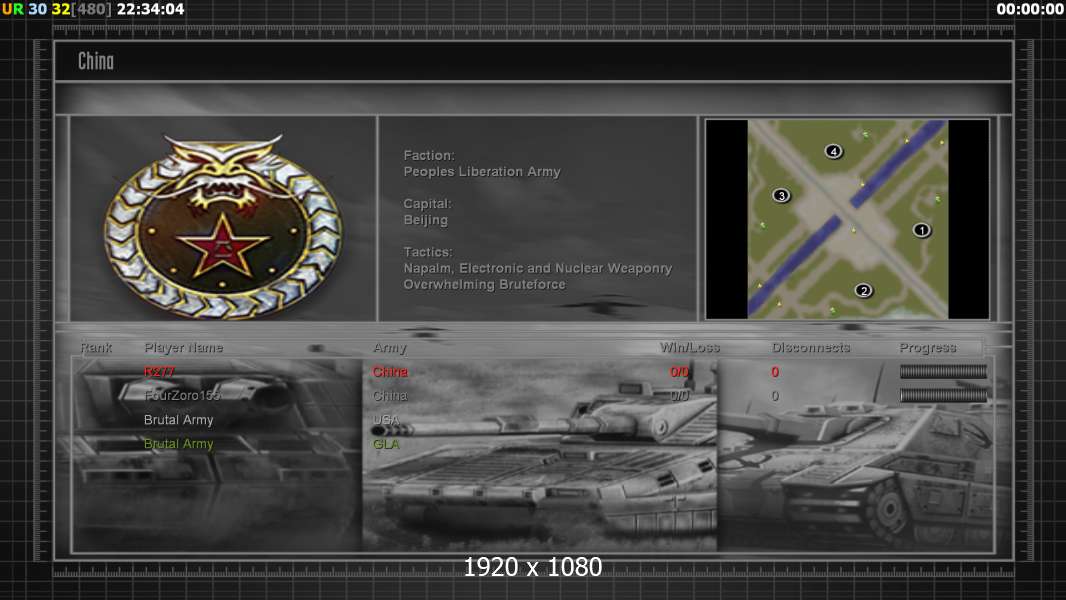Click the red China army entry
This screenshot has width=1066, height=600.
(390, 372)
